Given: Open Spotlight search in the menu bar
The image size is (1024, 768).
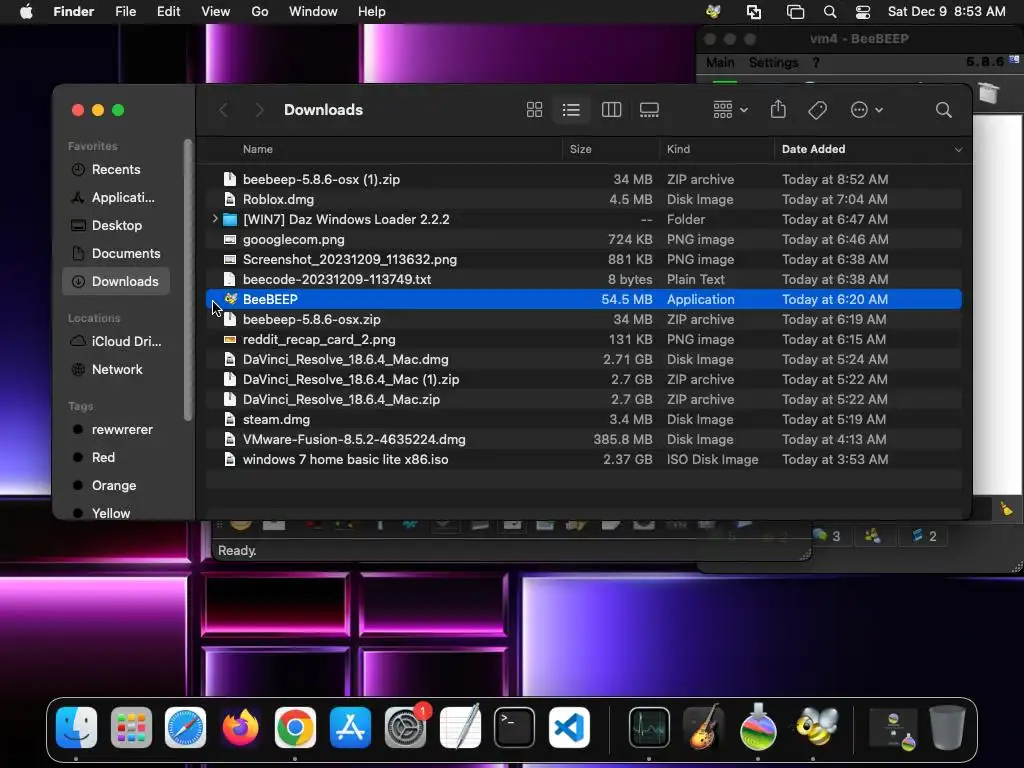Looking at the screenshot, I should (829, 12).
